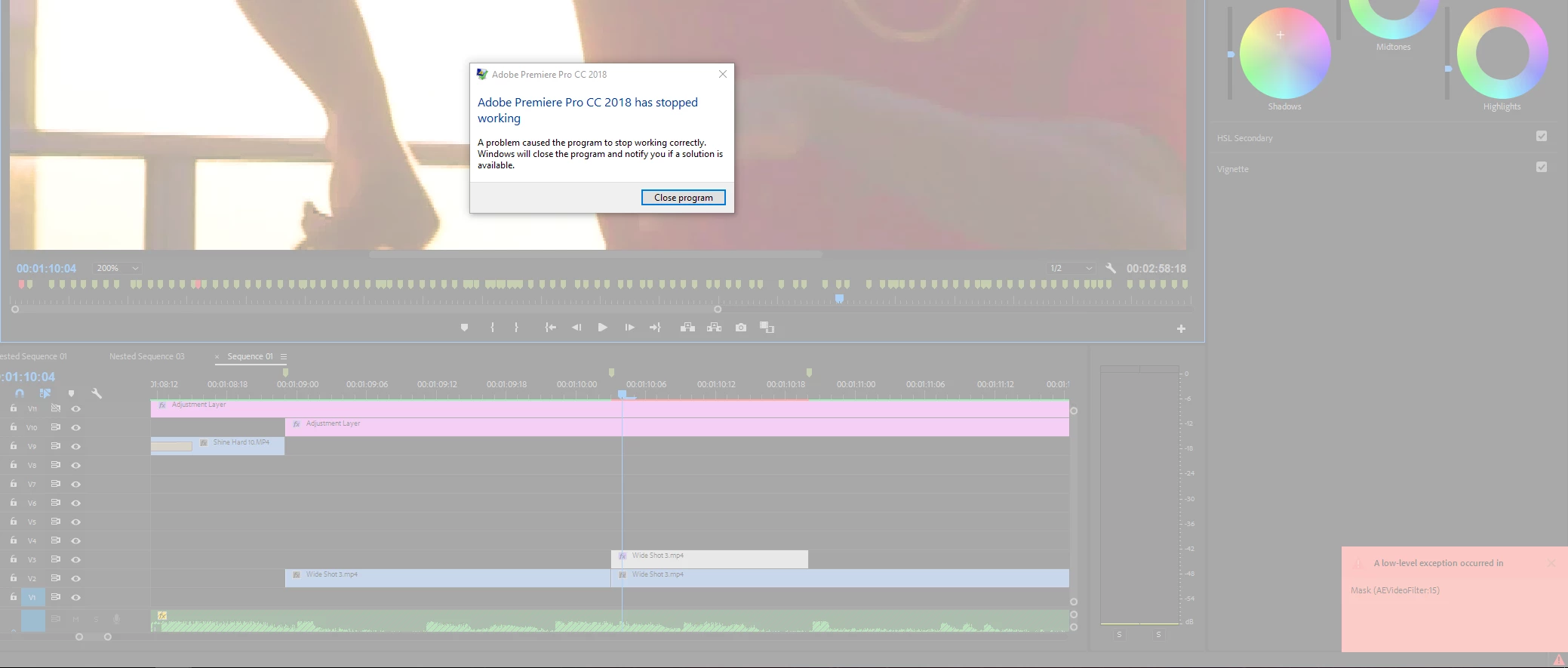This screenshot has width=1568, height=668.
Task: Click the Go to In button
Action: [551, 328]
